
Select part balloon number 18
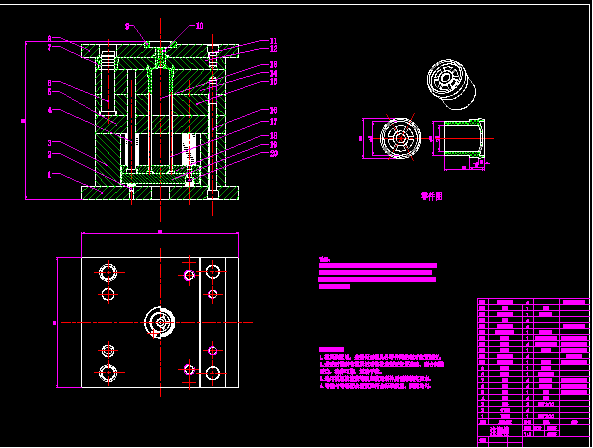click(273, 135)
